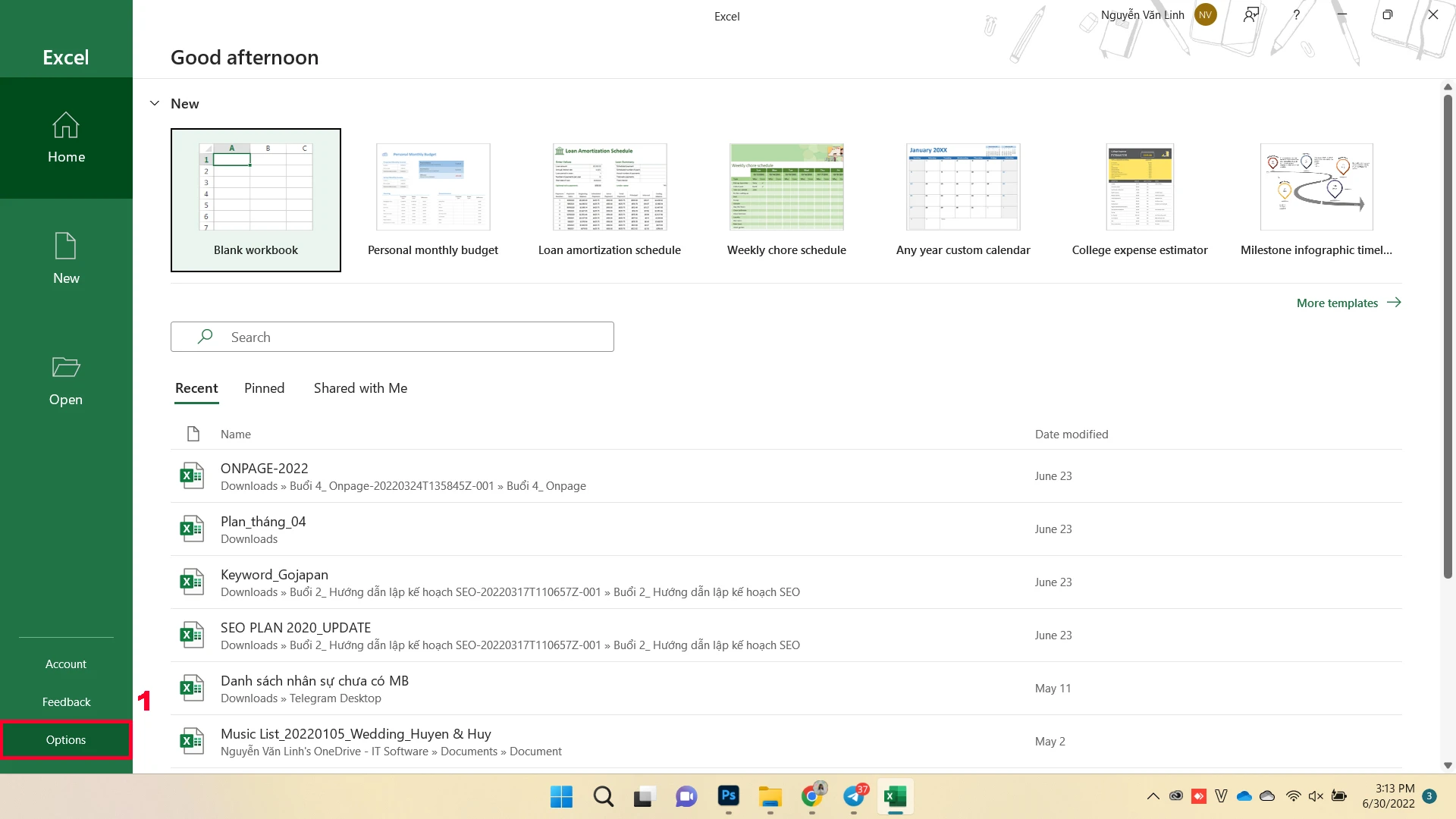This screenshot has width=1456, height=819.
Task: Click the scrollbar down arrow
Action: tap(1448, 765)
